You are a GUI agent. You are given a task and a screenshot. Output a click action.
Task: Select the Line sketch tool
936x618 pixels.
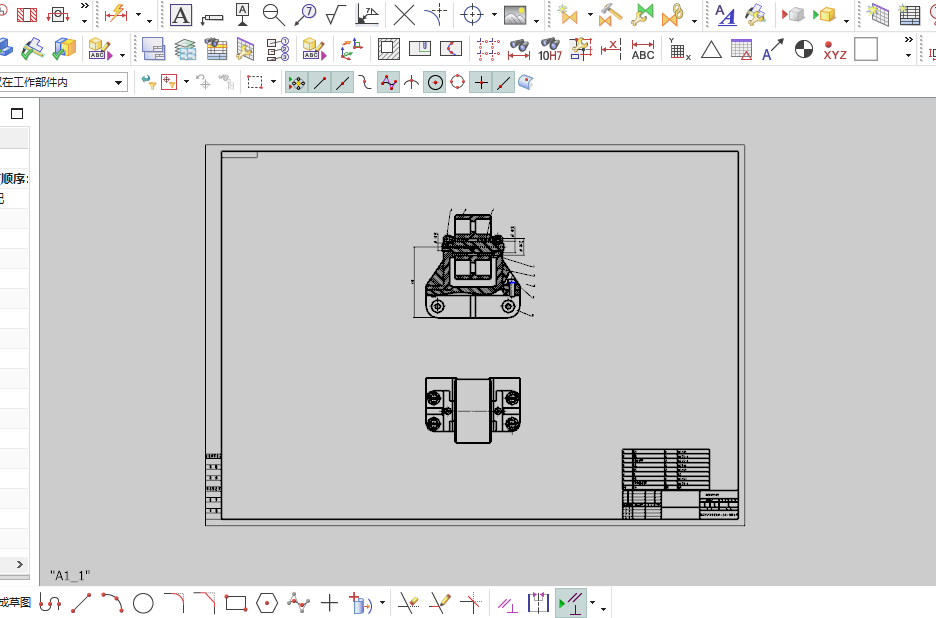(81, 603)
